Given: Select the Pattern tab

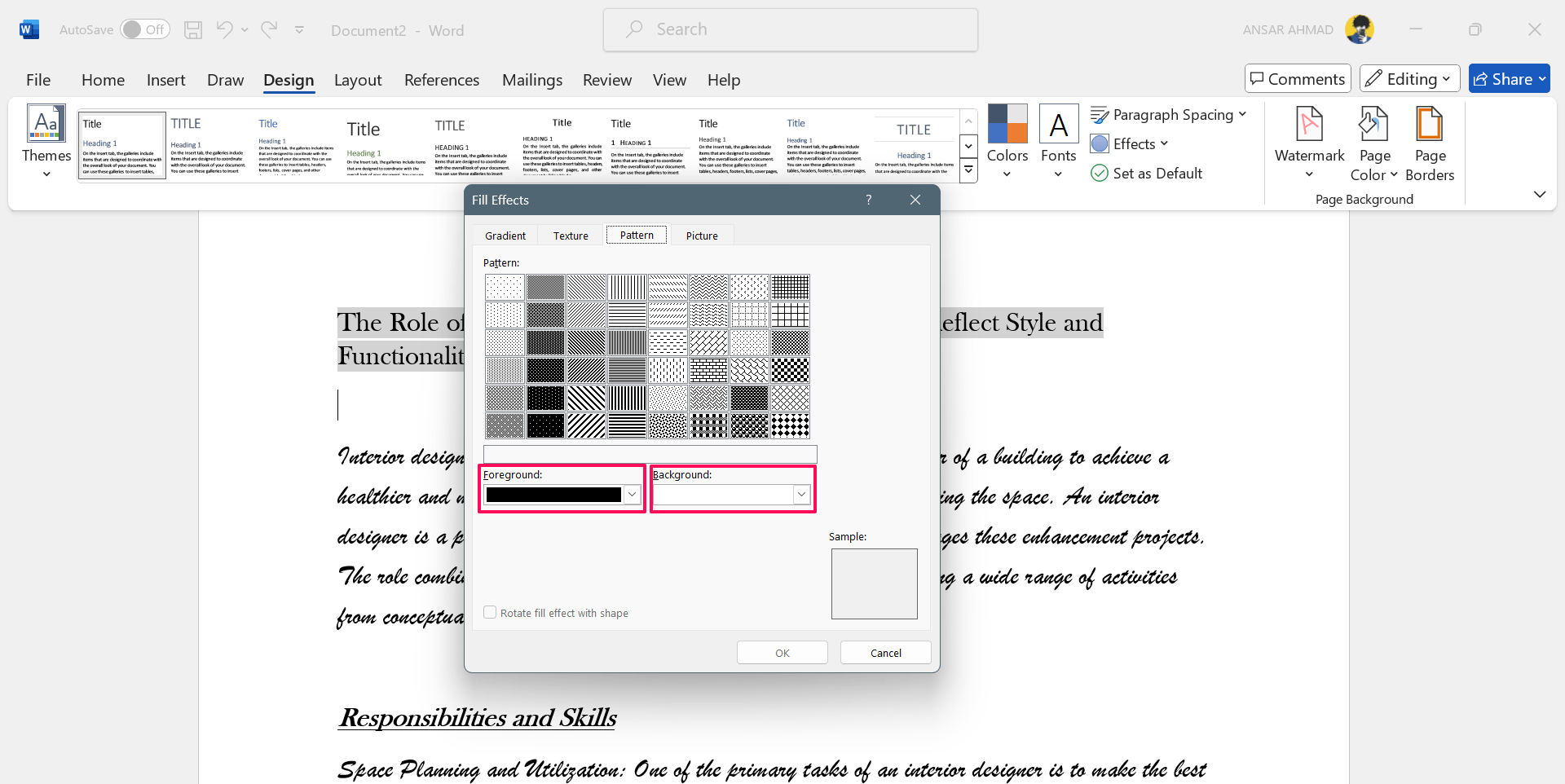Looking at the screenshot, I should click(x=637, y=235).
